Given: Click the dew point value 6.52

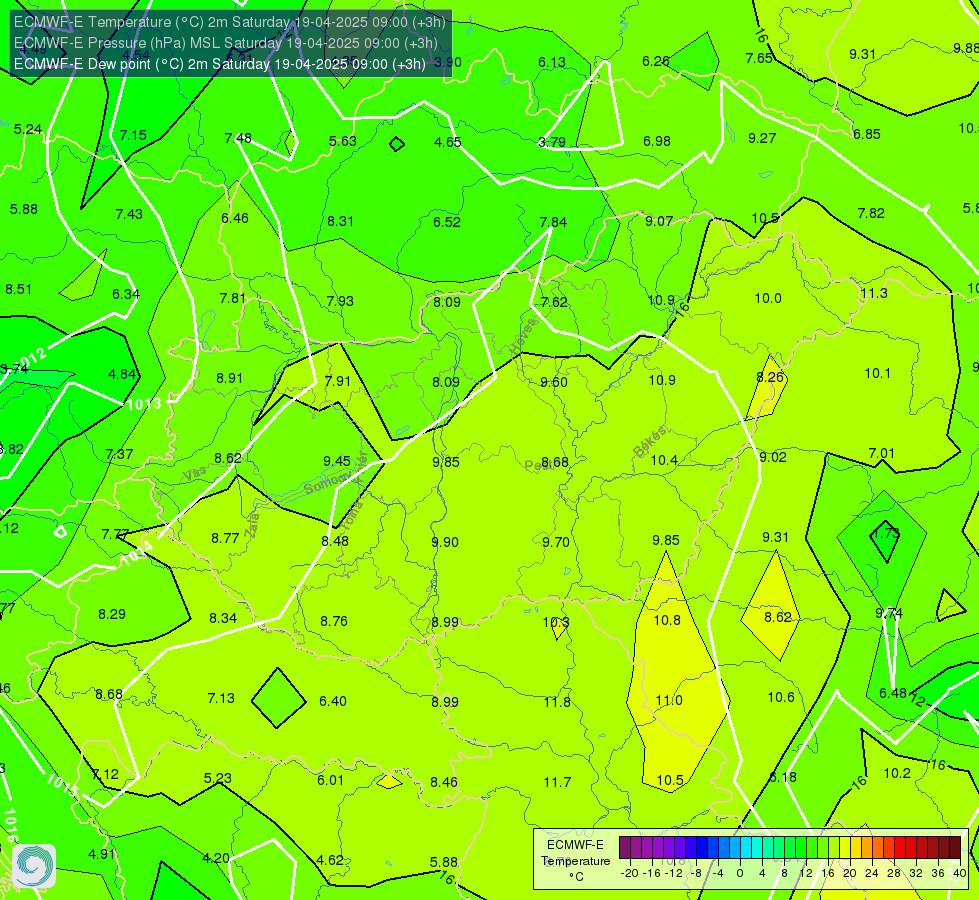Looking at the screenshot, I should (x=447, y=222).
